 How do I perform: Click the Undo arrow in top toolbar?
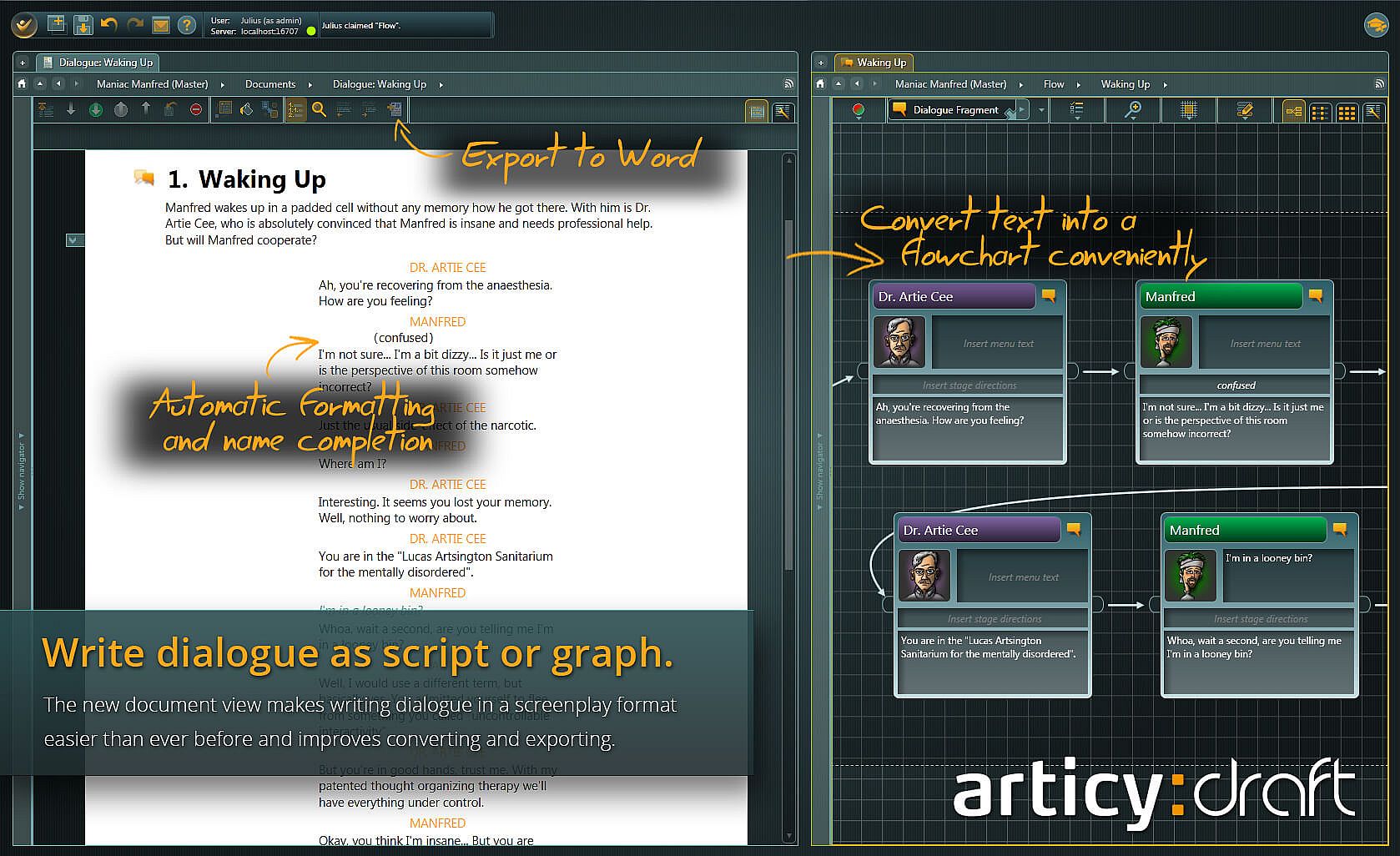(108, 25)
